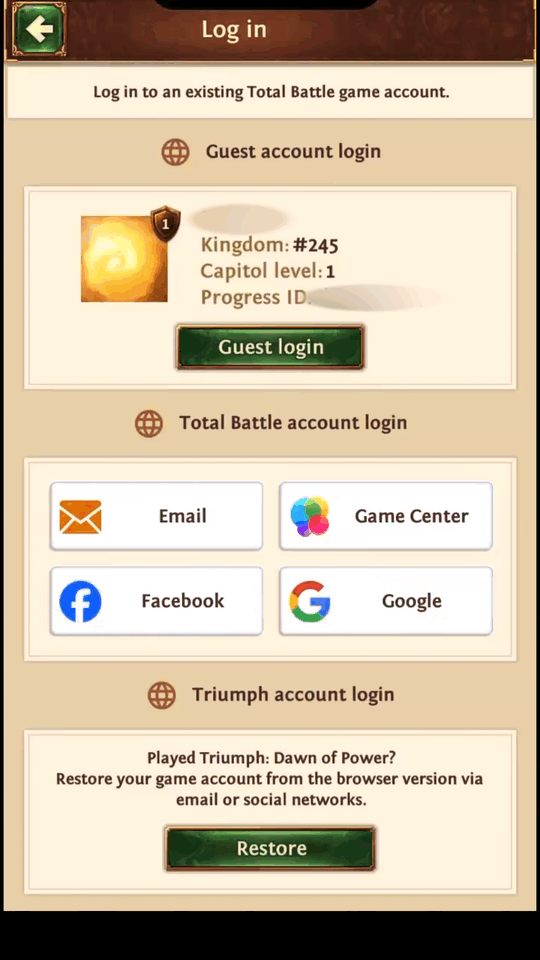540x960 pixels.
Task: Click the orange envelope Email icon
Action: (x=80, y=516)
